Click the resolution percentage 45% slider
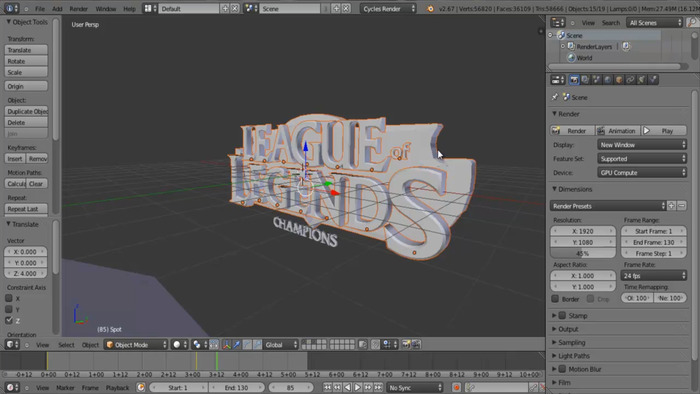Viewport: 700px width, 394px height. [583, 253]
